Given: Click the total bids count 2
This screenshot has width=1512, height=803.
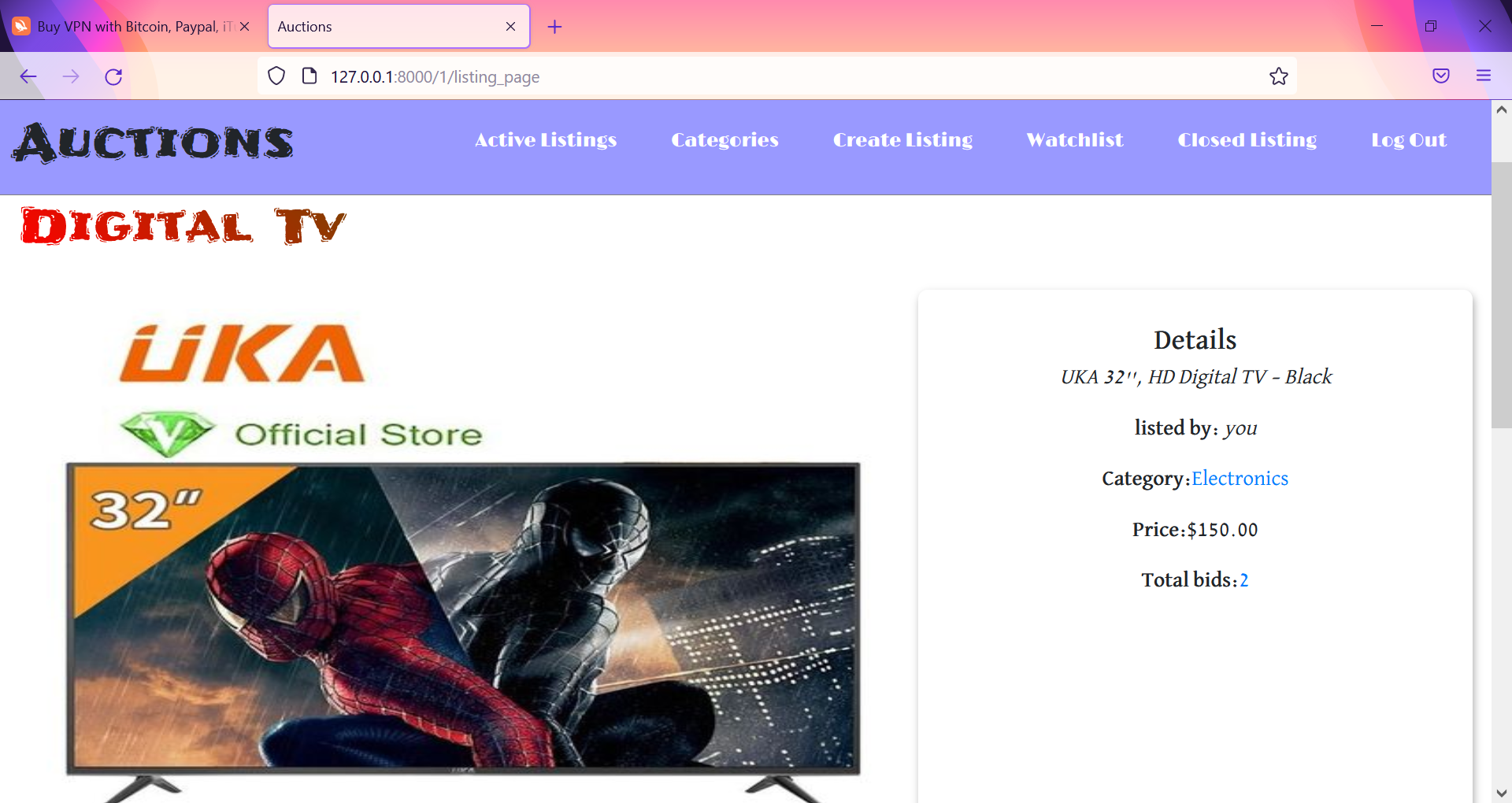Looking at the screenshot, I should (x=1244, y=580).
